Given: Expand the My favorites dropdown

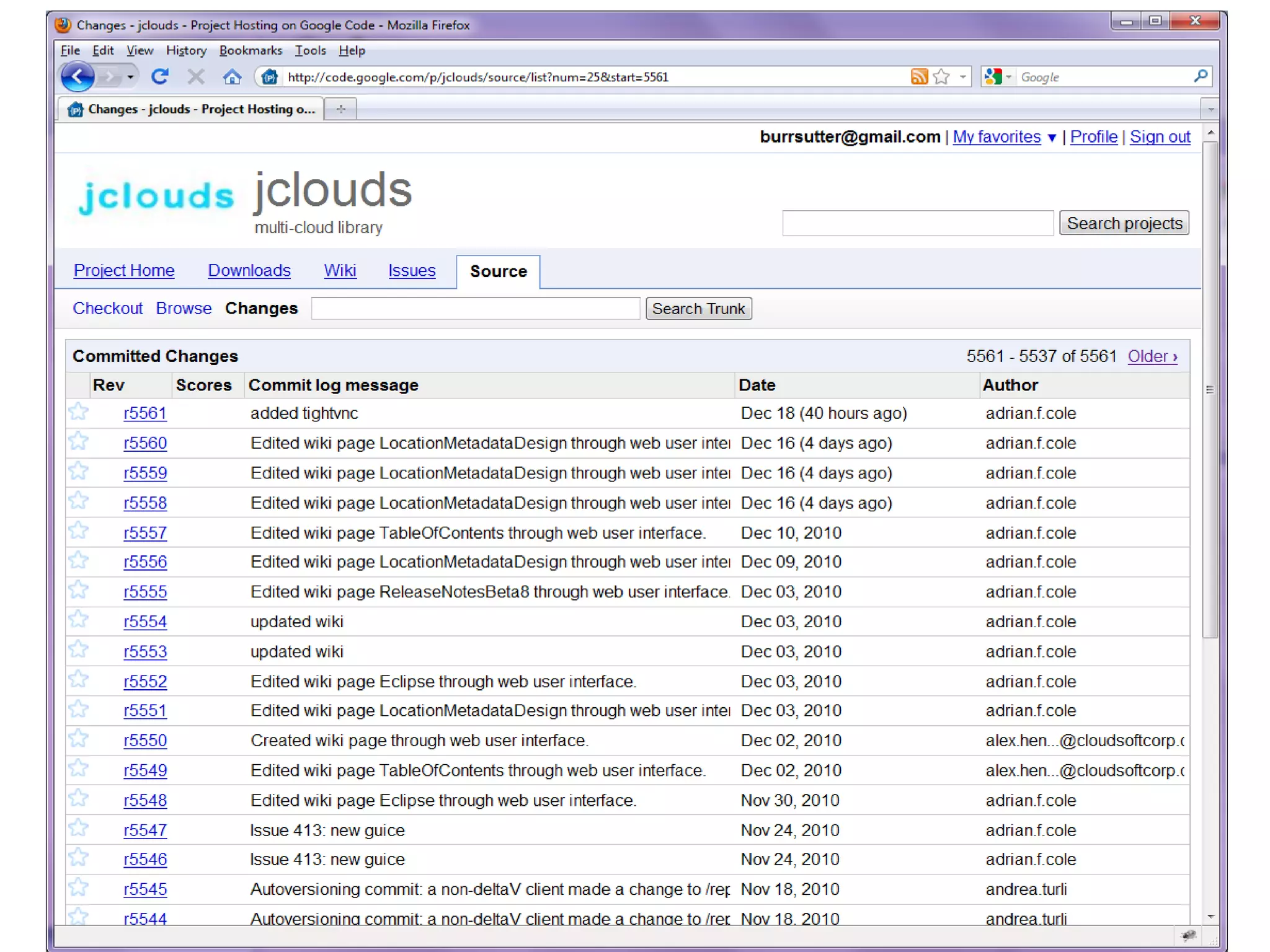Looking at the screenshot, I should [x=1052, y=138].
